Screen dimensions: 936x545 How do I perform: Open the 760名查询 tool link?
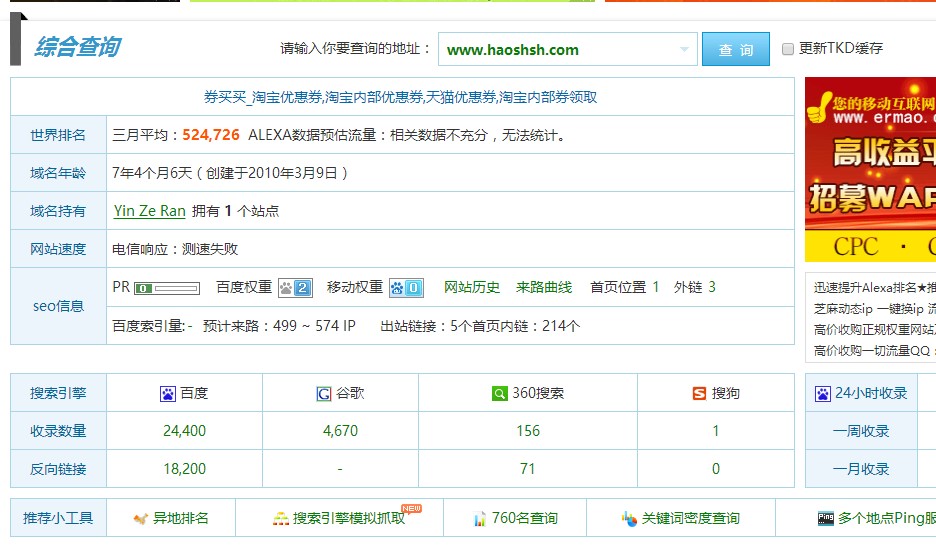pyautogui.click(x=524, y=518)
